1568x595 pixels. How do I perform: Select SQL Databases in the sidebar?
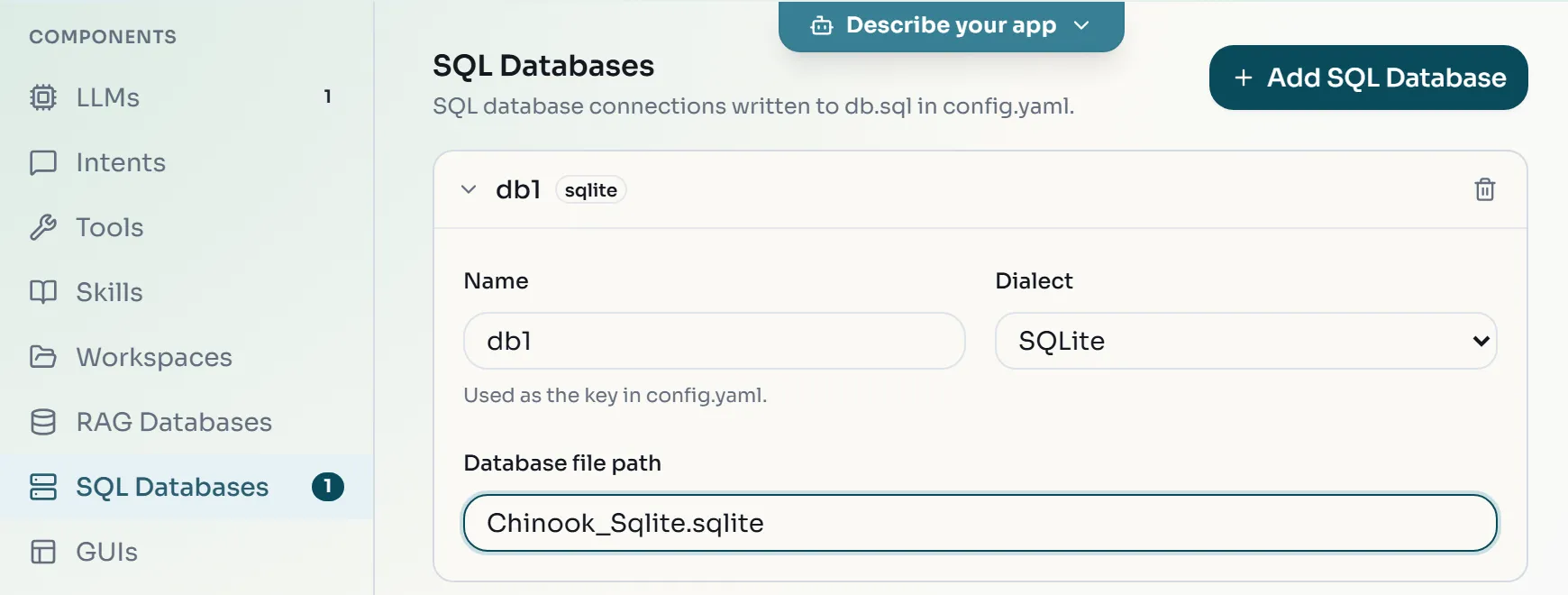pos(187,487)
